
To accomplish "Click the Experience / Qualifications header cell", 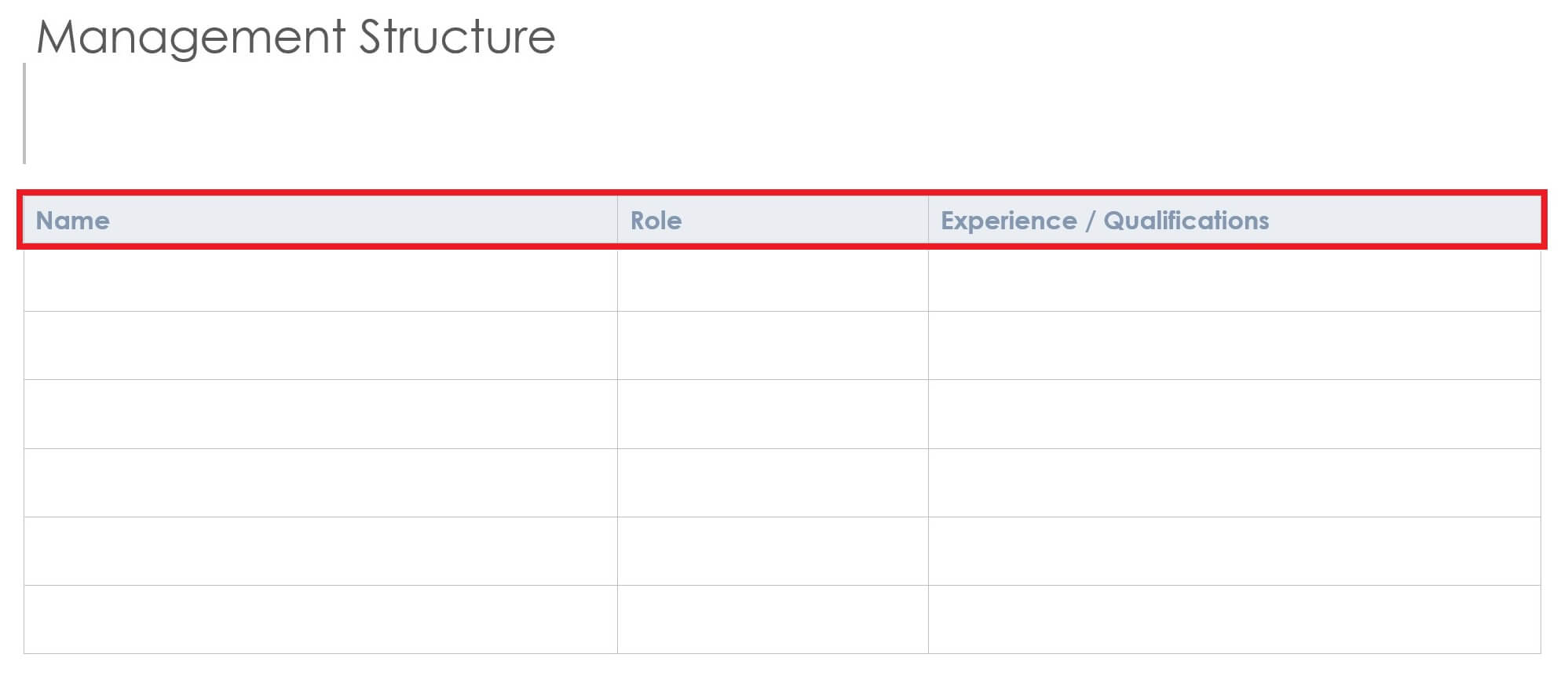I will click(x=1234, y=221).
